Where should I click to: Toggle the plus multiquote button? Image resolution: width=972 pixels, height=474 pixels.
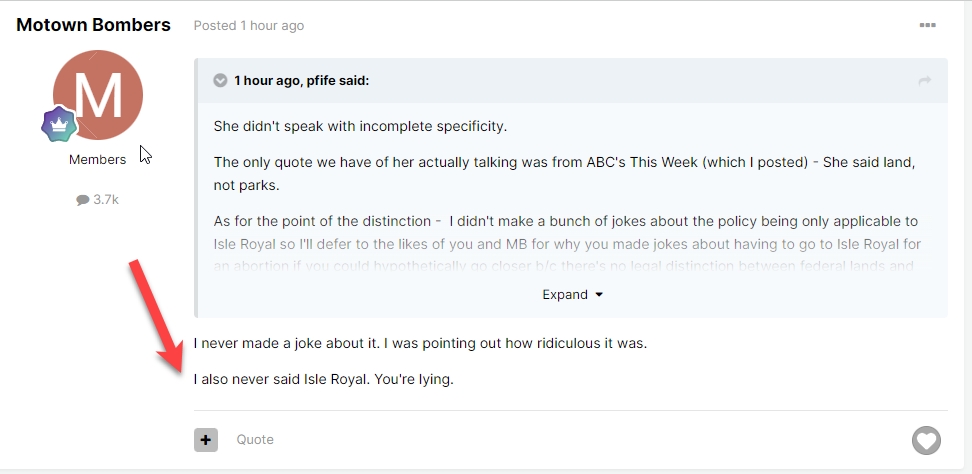pos(206,440)
